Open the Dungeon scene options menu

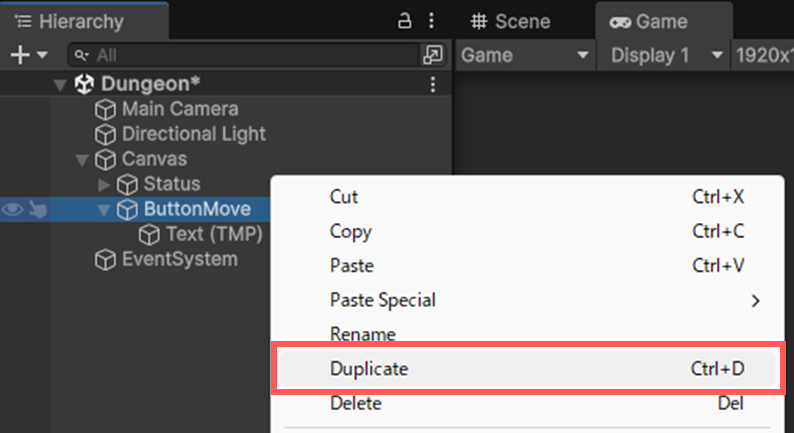pyautogui.click(x=432, y=85)
